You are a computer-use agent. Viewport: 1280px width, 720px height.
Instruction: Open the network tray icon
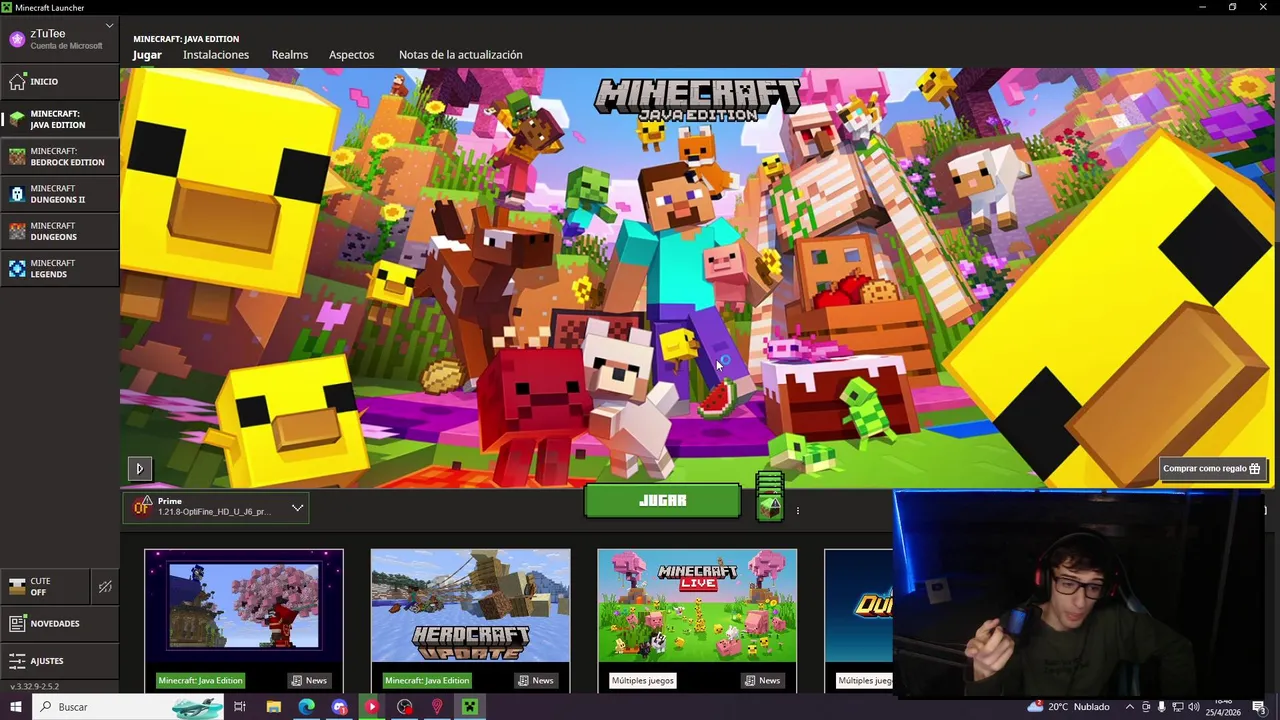pyautogui.click(x=1177, y=707)
